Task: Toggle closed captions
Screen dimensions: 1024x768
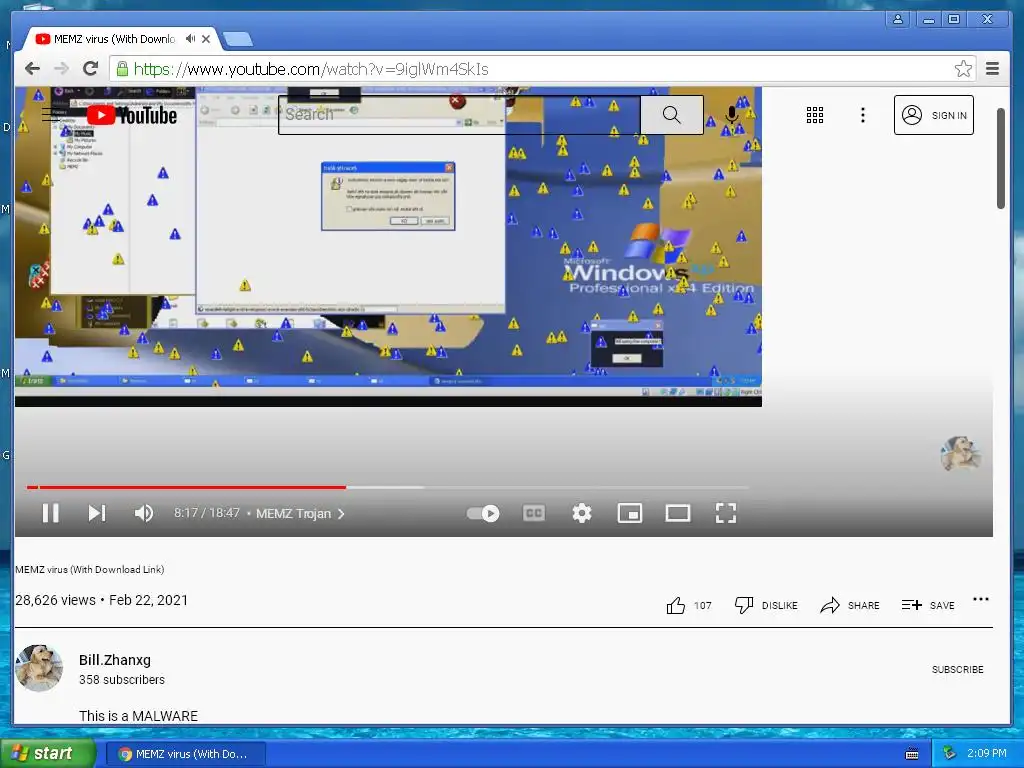Action: [534, 513]
